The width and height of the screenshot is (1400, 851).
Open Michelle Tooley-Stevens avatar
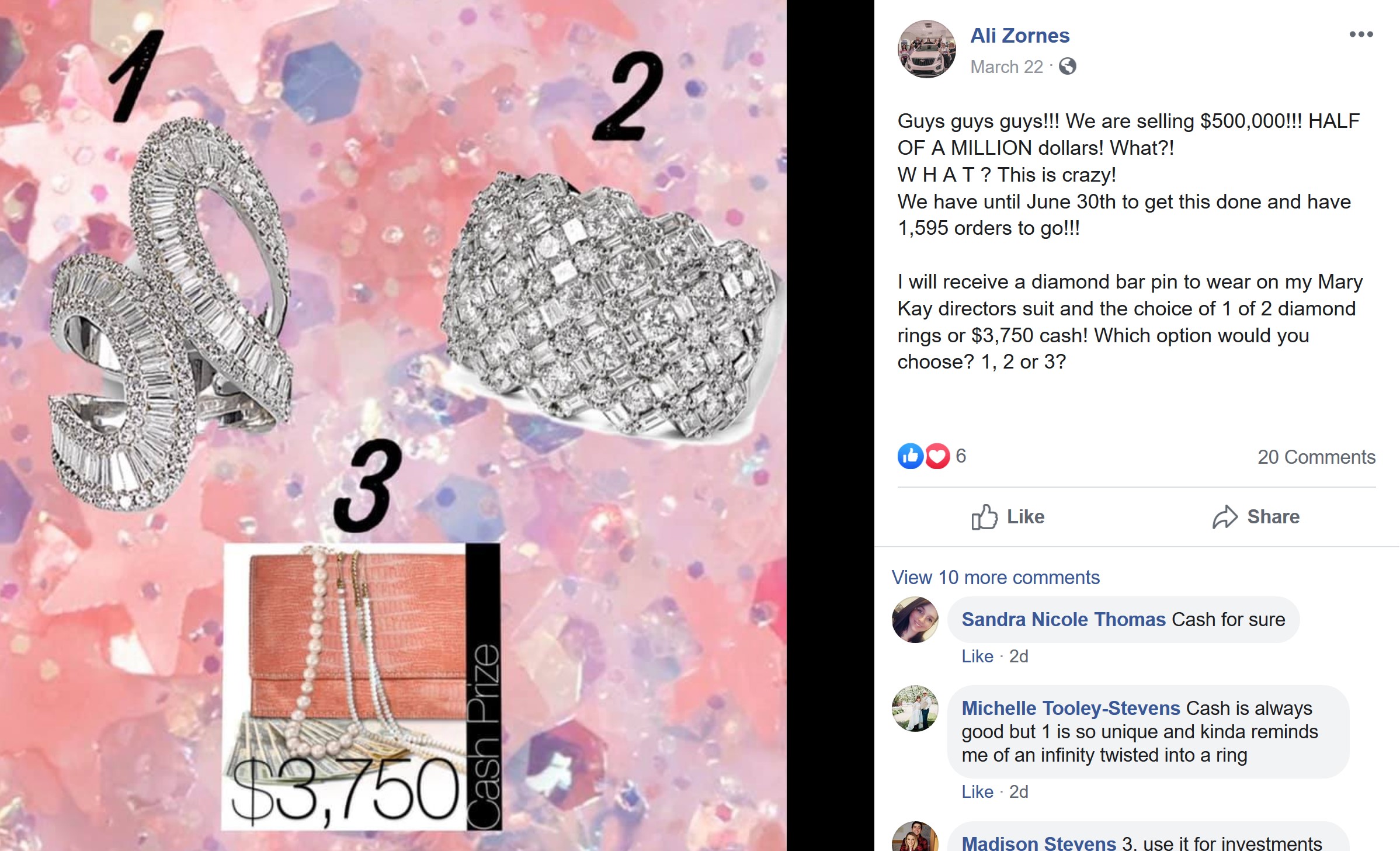[915, 708]
